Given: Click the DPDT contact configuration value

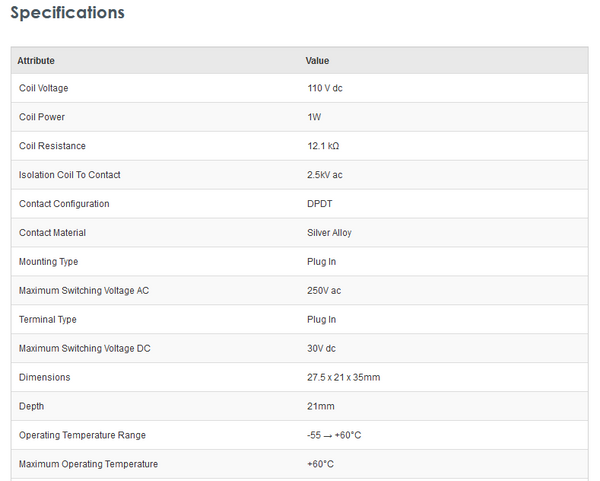Looking at the screenshot, I should pyautogui.click(x=320, y=204).
